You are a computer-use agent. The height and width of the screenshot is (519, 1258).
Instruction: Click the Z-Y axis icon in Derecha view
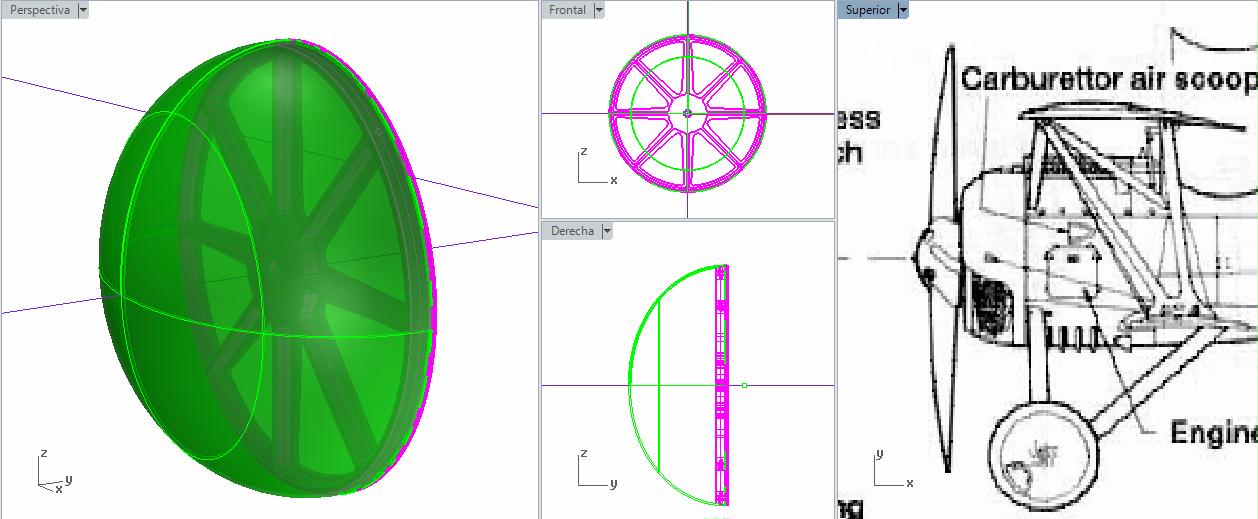(596, 472)
